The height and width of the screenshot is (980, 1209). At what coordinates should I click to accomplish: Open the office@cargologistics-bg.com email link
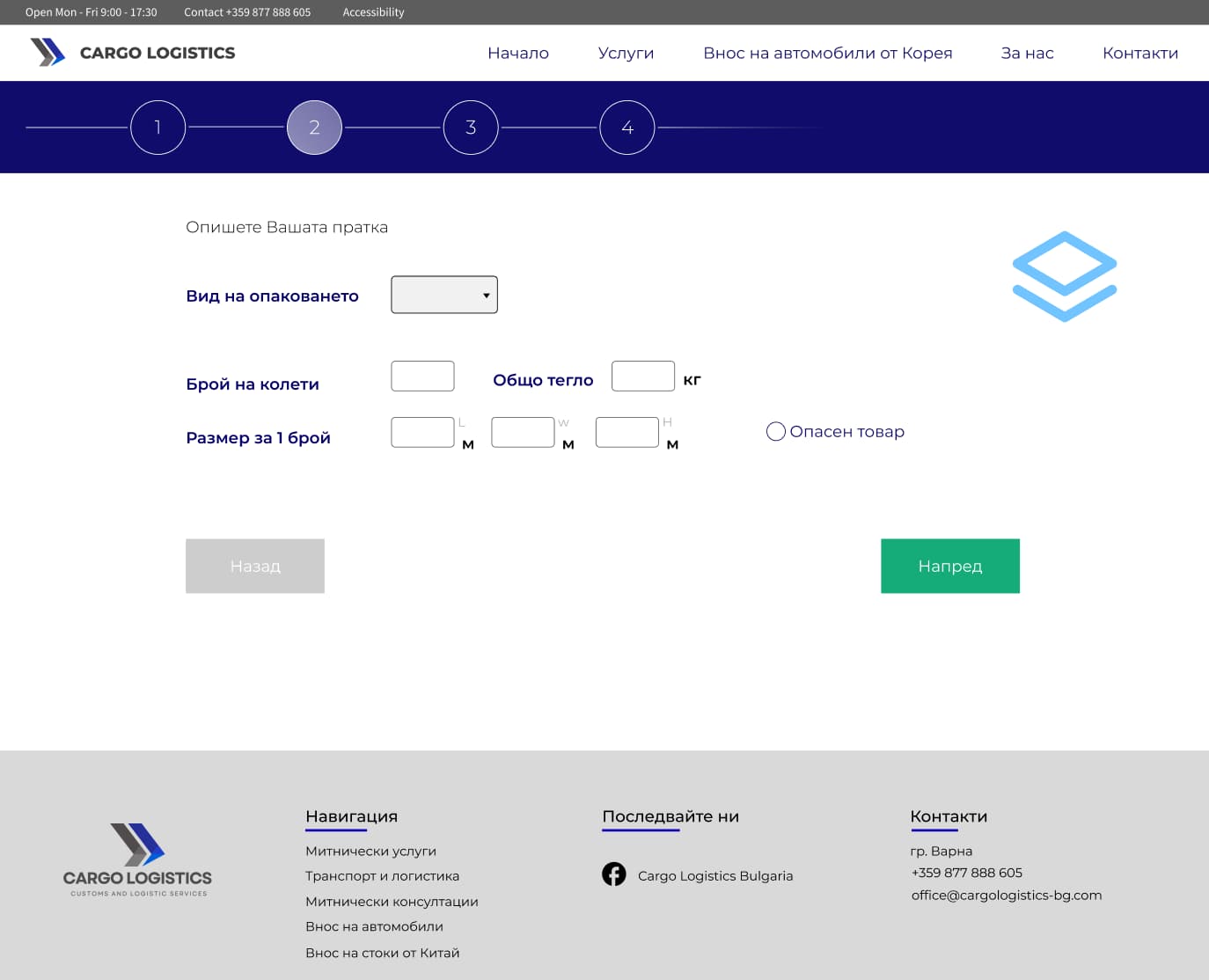(x=1006, y=896)
